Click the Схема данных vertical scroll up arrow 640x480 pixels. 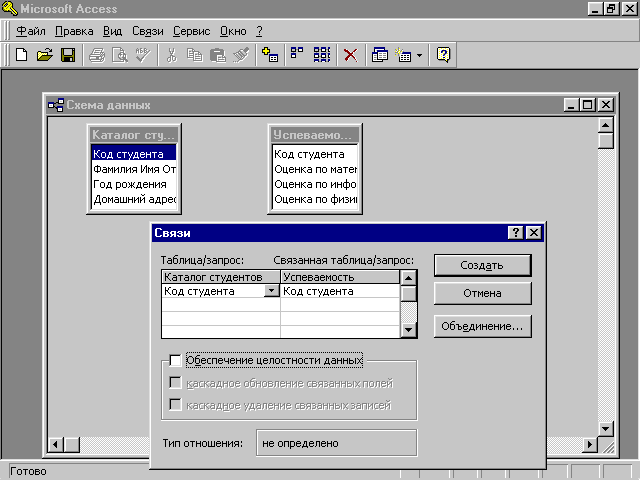point(605,125)
